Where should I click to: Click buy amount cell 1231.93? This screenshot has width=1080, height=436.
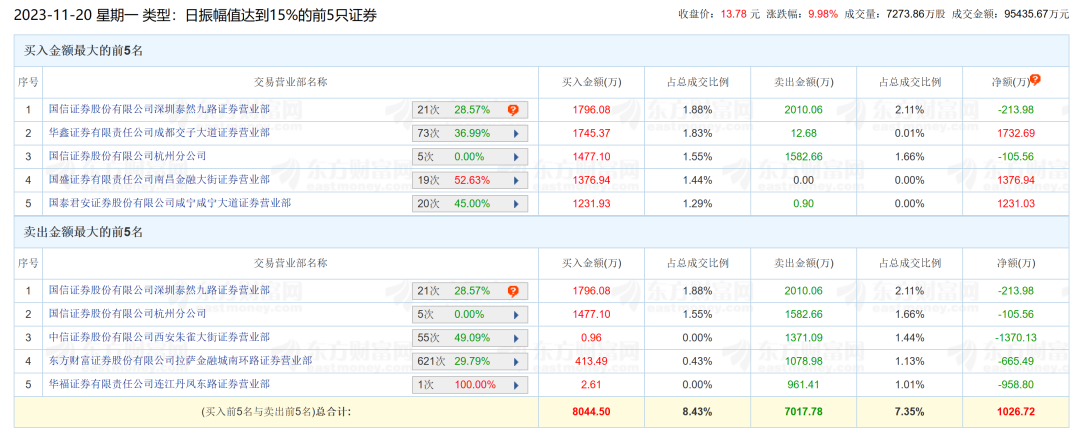pyautogui.click(x=592, y=204)
